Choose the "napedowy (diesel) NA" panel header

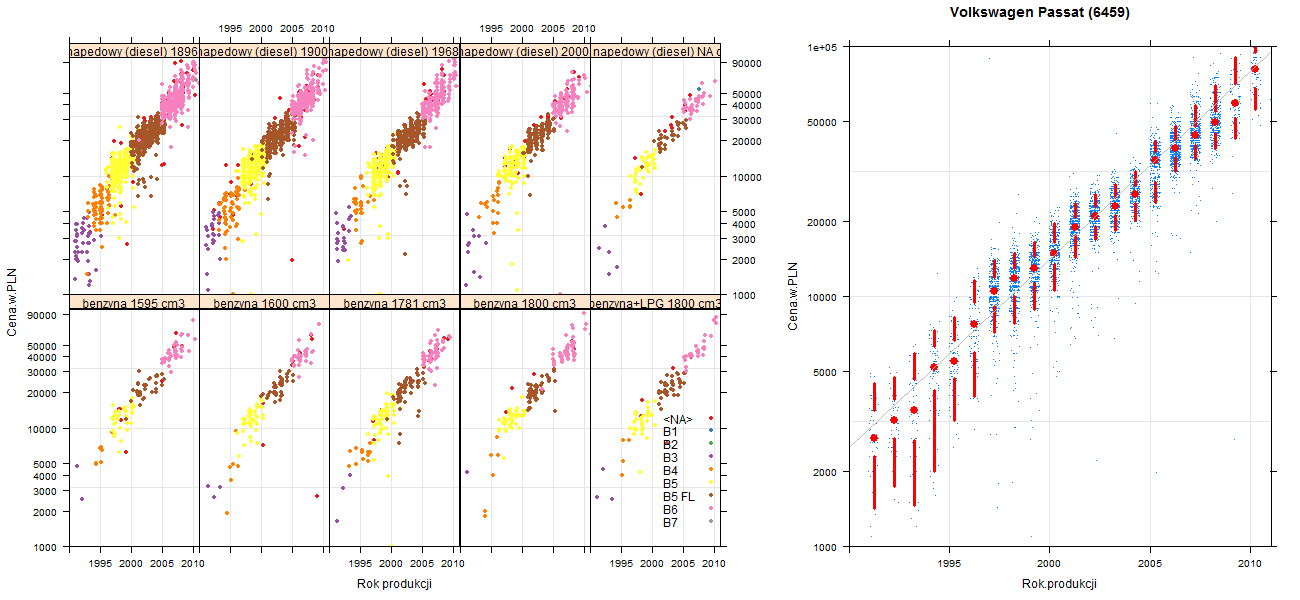click(655, 52)
